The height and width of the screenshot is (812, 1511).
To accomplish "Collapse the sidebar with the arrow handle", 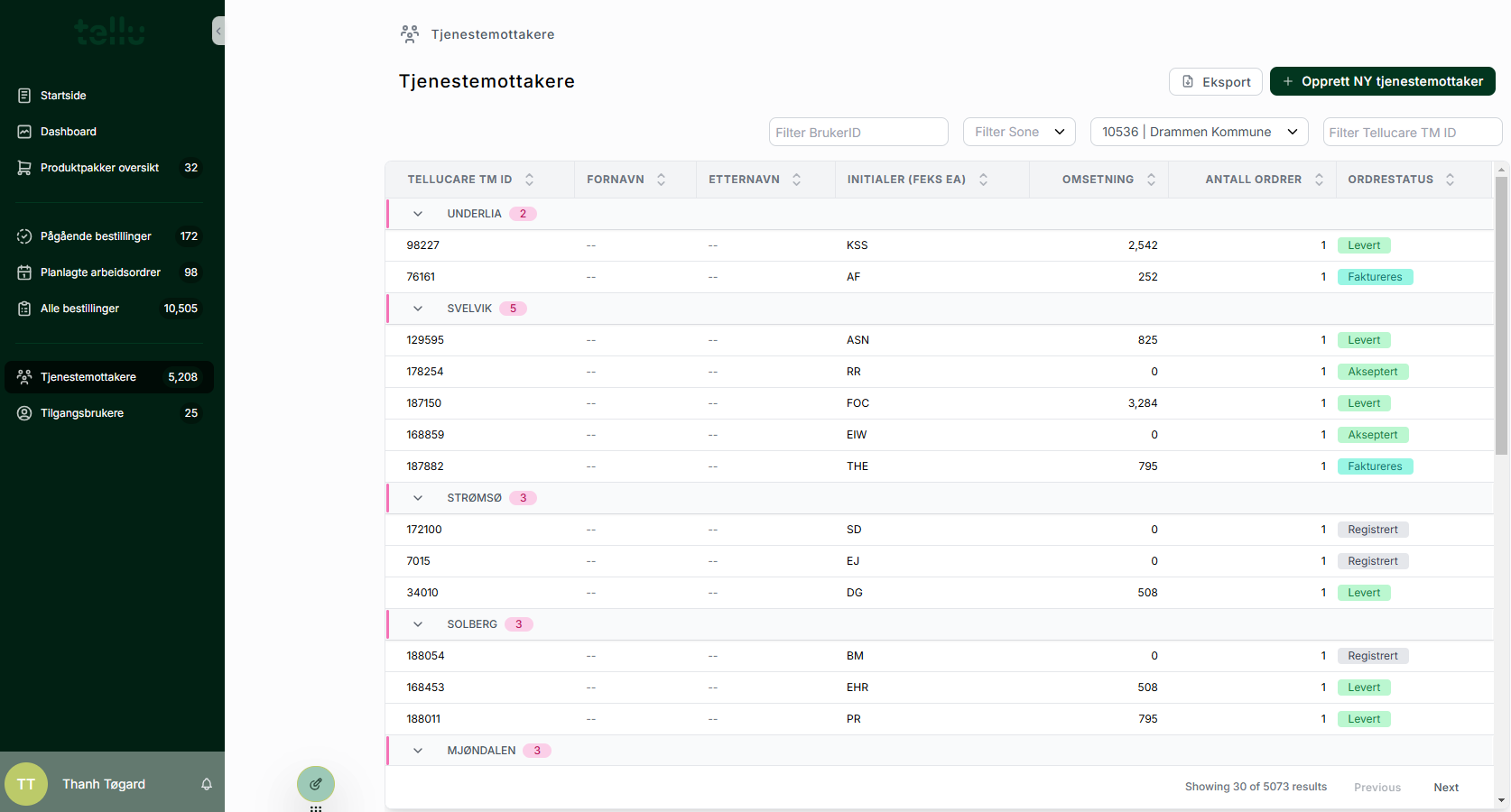I will coord(218,31).
